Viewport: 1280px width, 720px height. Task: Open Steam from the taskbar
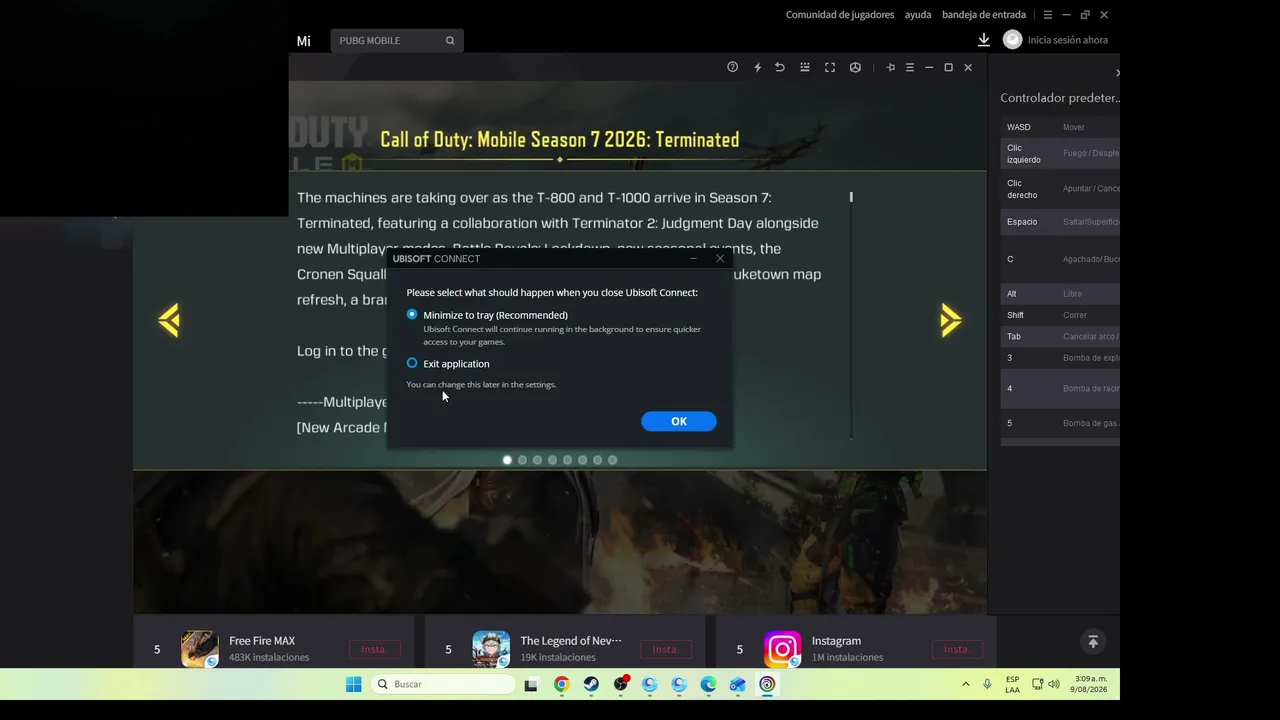tap(591, 684)
